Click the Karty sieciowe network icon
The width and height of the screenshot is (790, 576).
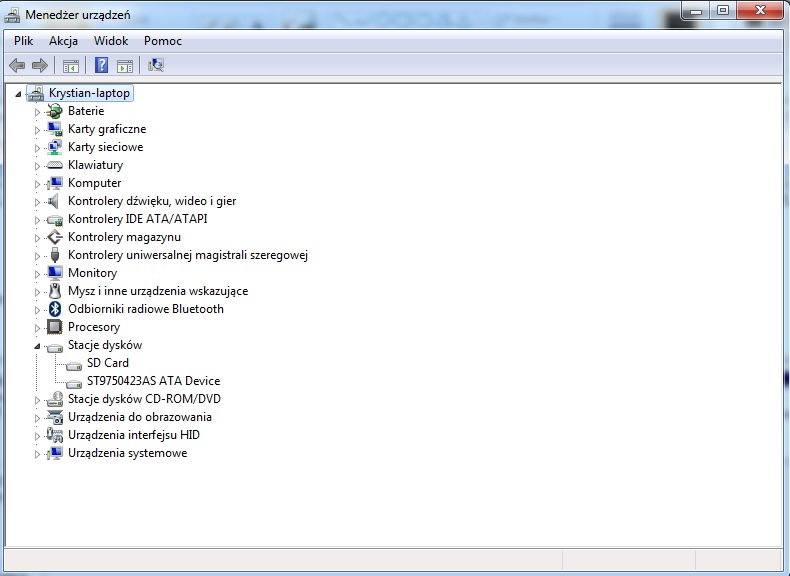[x=54, y=147]
